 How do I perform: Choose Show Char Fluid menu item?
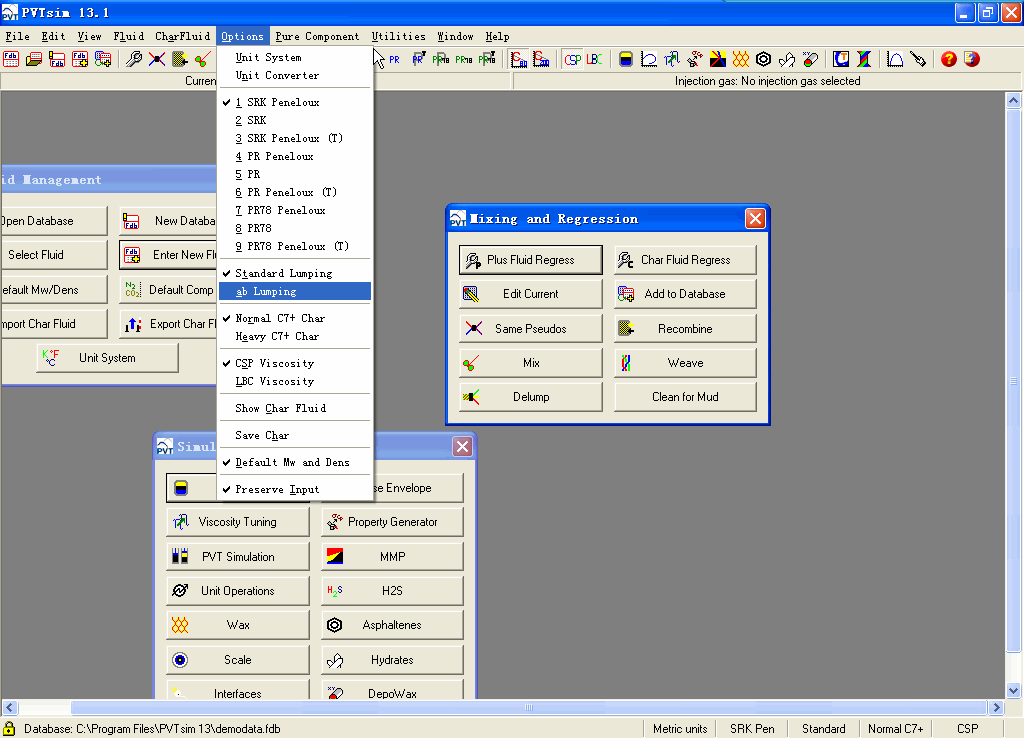coord(295,409)
